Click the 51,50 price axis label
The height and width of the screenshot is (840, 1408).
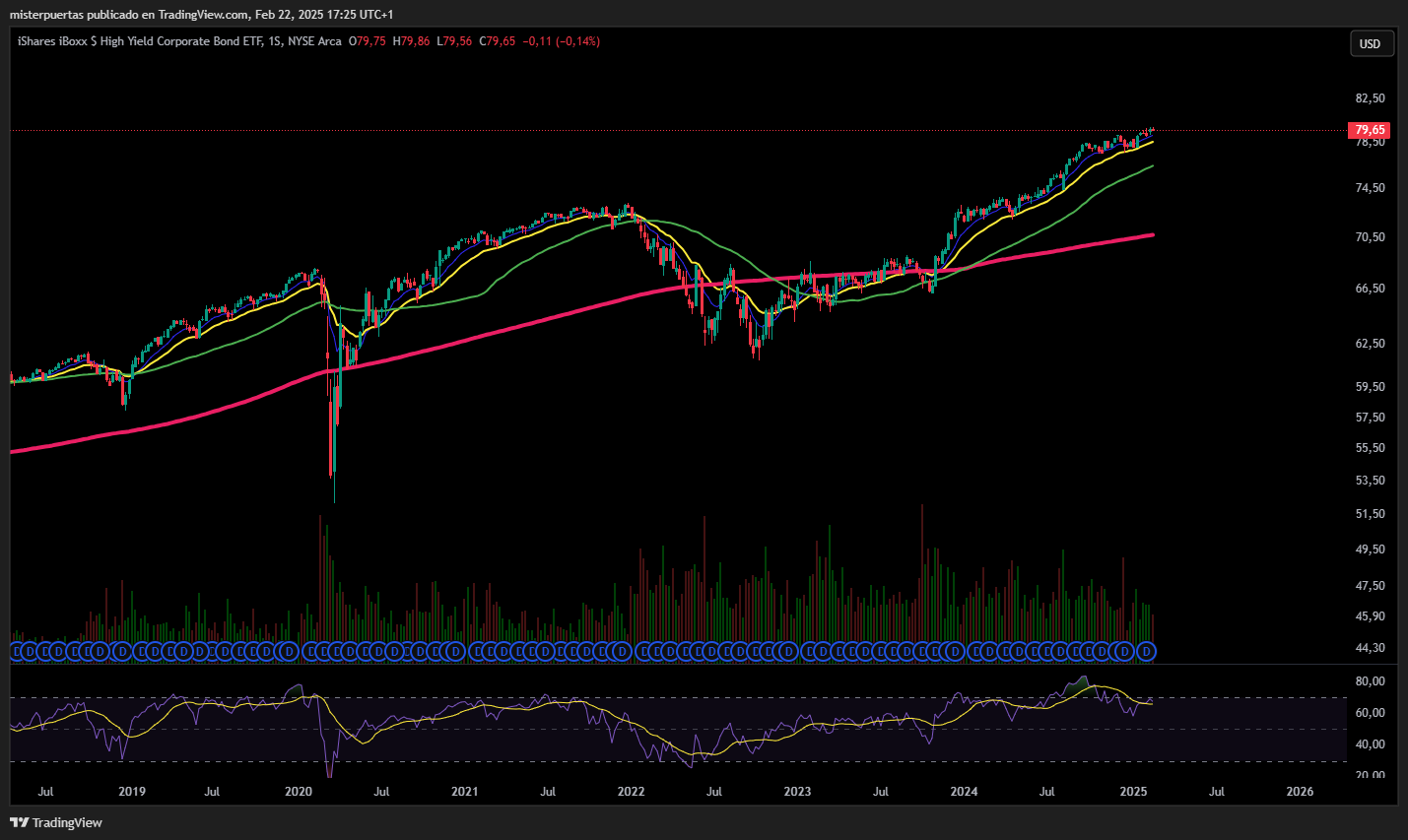coord(1371,514)
